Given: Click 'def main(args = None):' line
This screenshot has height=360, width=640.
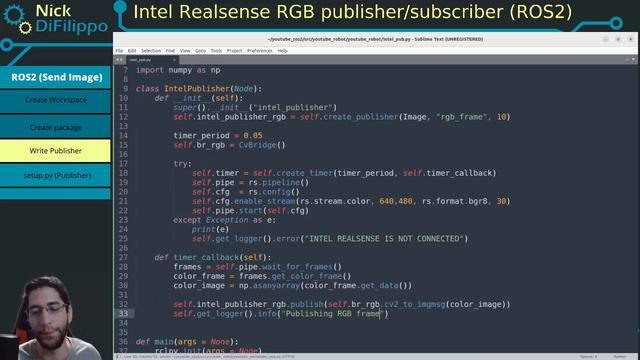Looking at the screenshot, I should (187, 342).
